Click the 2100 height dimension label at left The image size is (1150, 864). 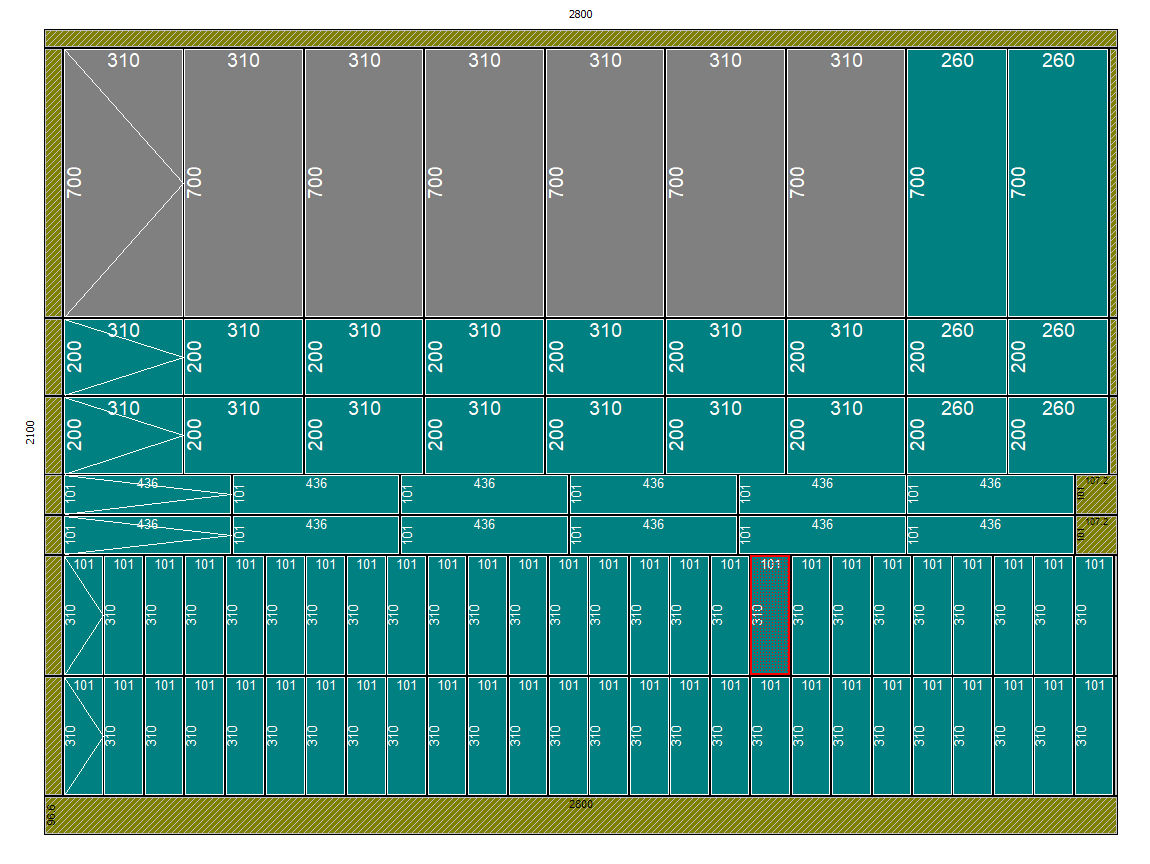point(30,433)
